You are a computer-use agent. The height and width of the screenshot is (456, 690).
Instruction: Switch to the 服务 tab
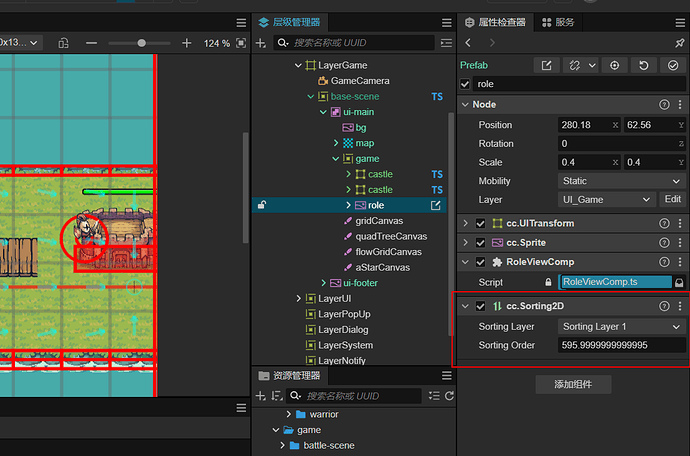[x=558, y=22]
